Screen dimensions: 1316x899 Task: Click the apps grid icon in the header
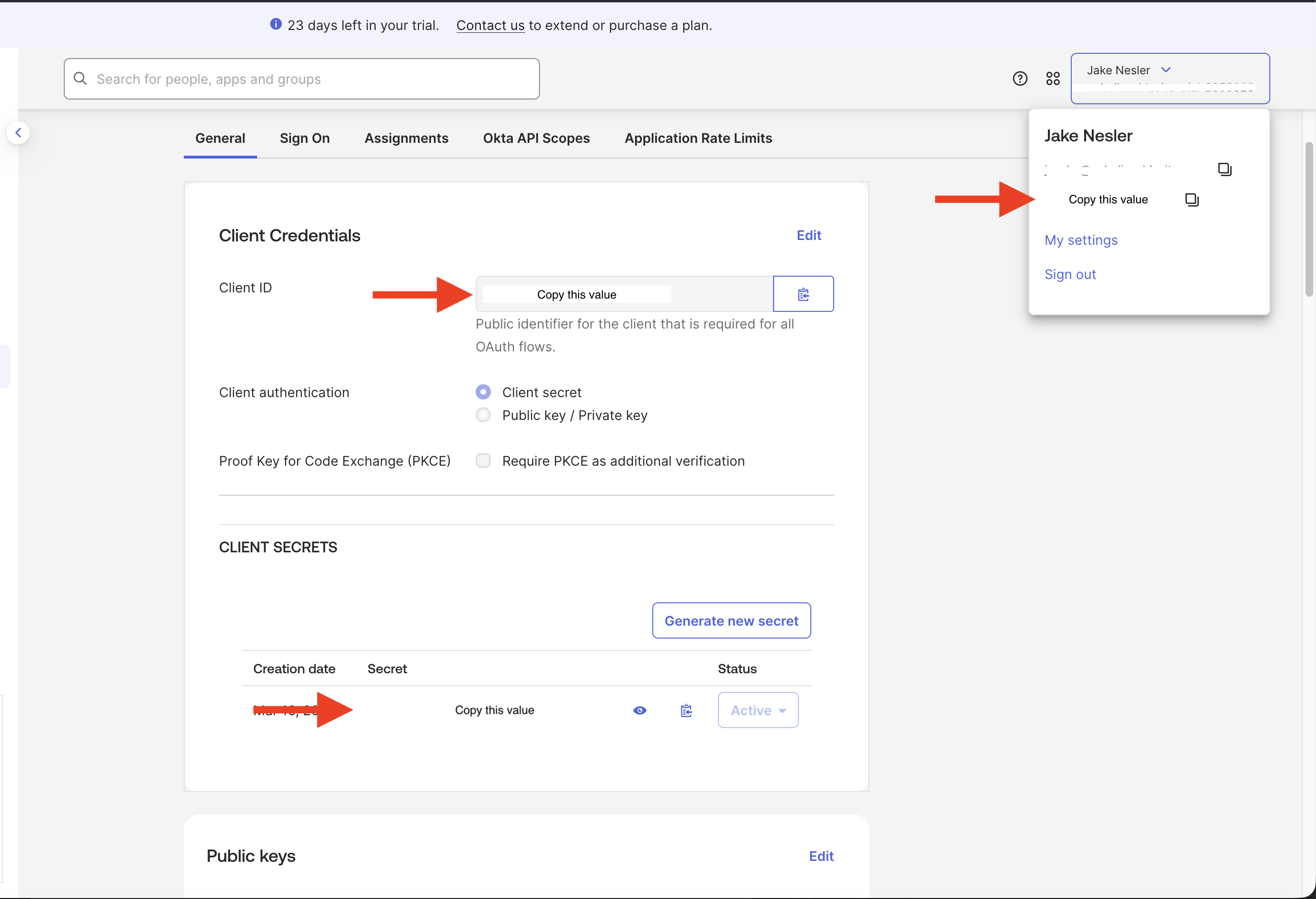pos(1053,78)
